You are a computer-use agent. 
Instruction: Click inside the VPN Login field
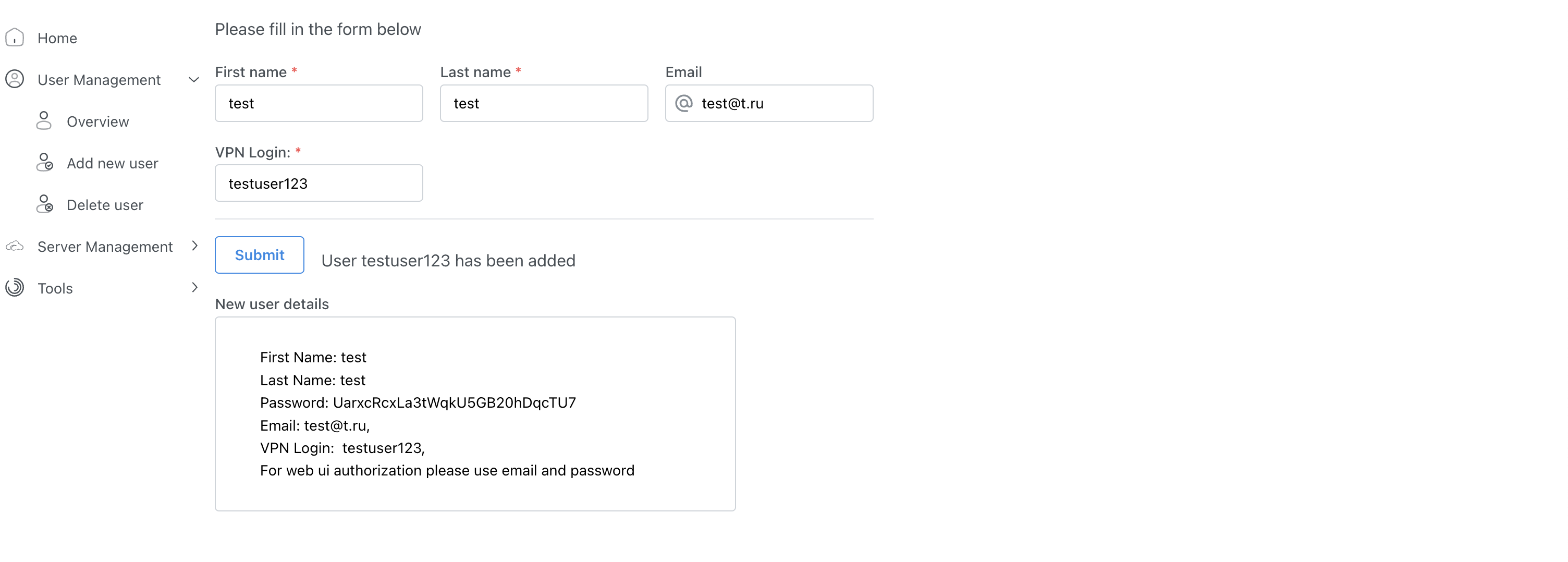tap(318, 184)
